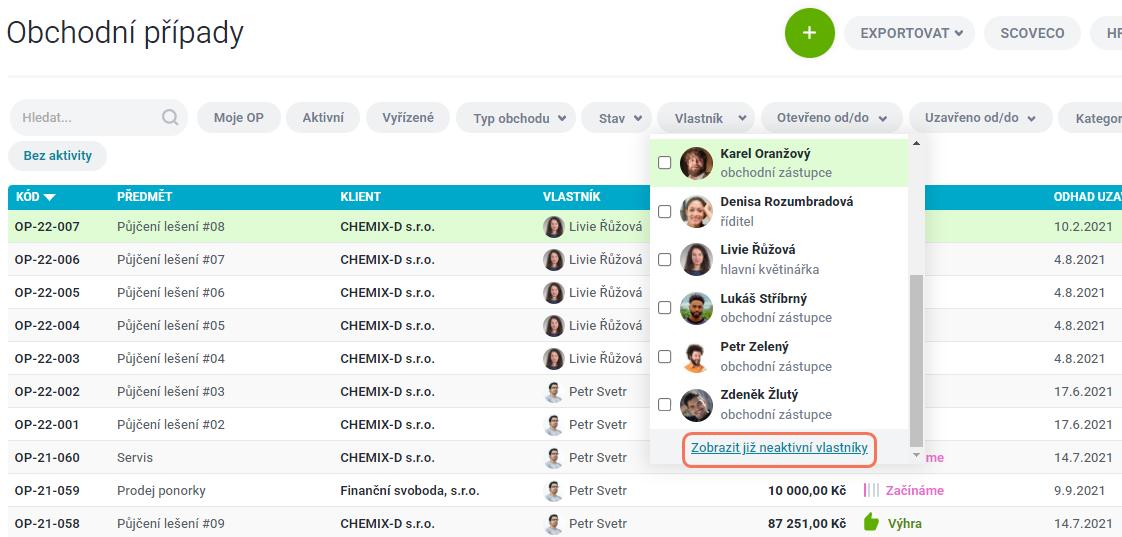Image resolution: width=1122 pixels, height=537 pixels.
Task: Select the Bez aktivity filter
Action: [57, 155]
